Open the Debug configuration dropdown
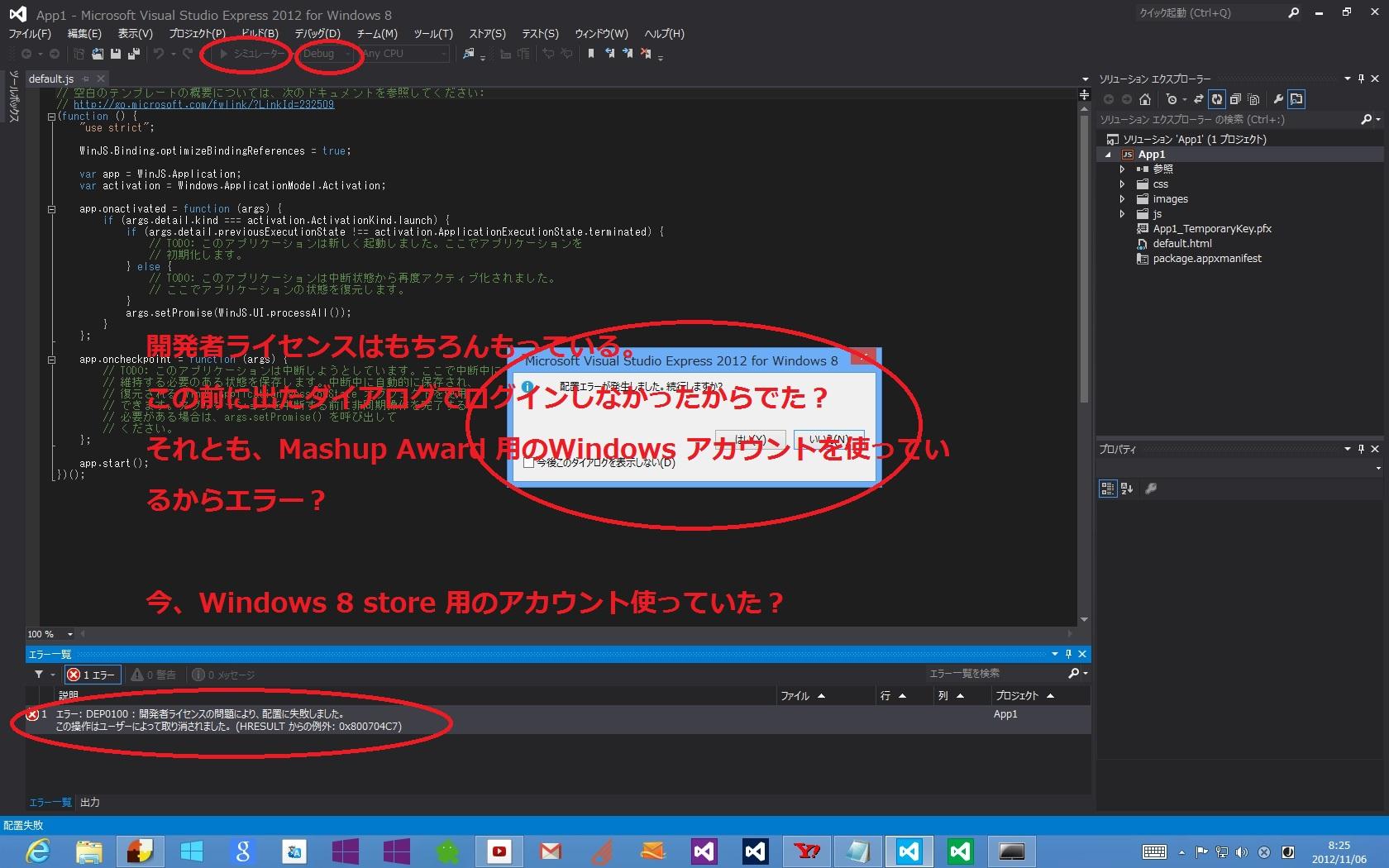Screen dimensions: 1389x868 [x=327, y=54]
